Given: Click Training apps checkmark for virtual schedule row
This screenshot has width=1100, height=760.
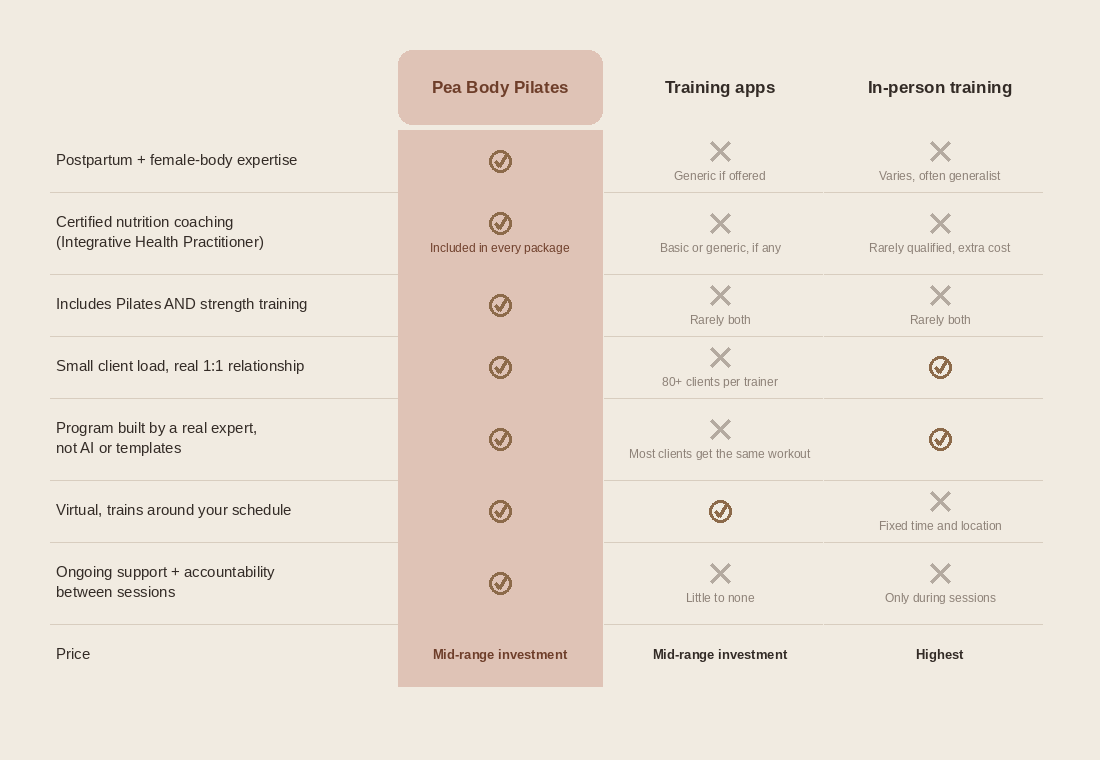Looking at the screenshot, I should pyautogui.click(x=720, y=512).
